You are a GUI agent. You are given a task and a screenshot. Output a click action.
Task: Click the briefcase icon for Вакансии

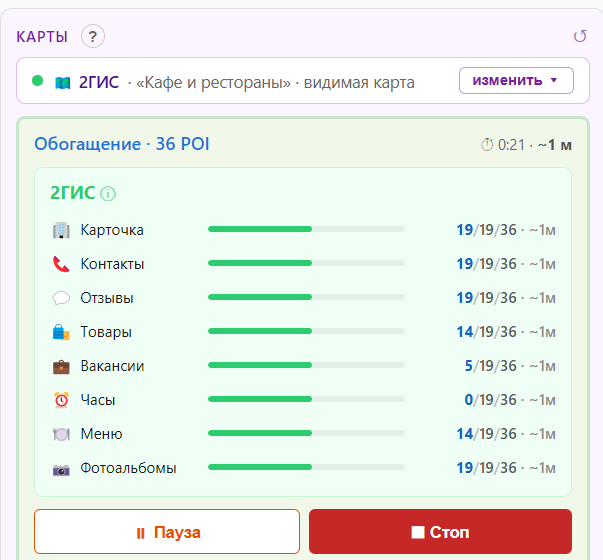pos(61,366)
